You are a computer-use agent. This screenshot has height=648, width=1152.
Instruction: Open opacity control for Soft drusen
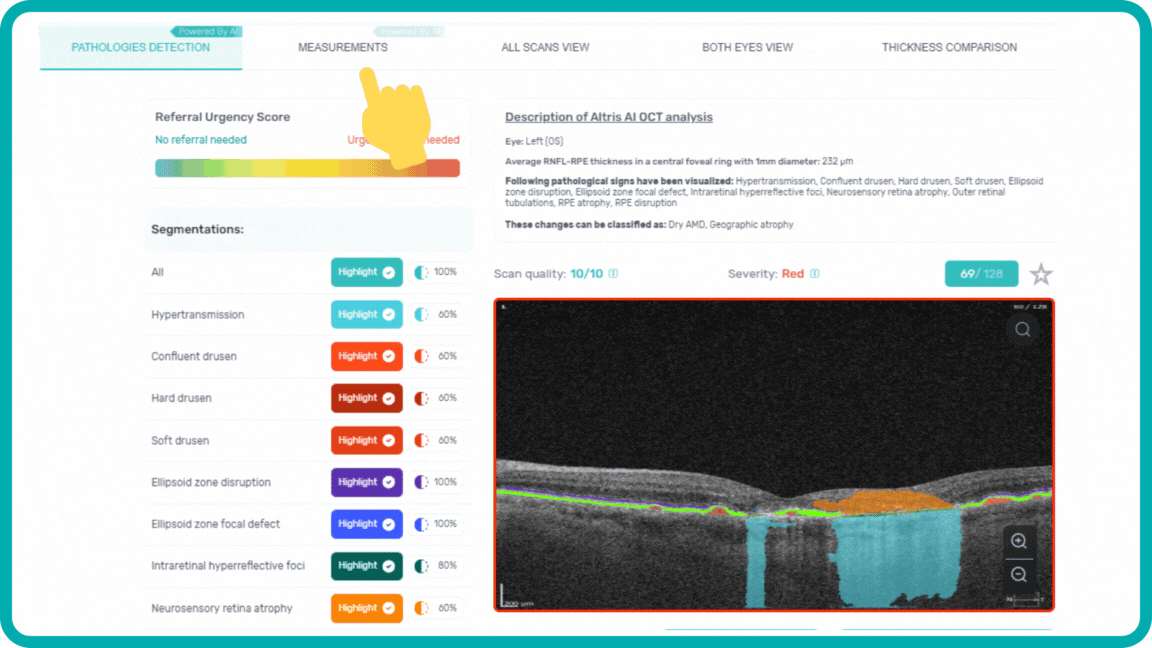pos(421,440)
